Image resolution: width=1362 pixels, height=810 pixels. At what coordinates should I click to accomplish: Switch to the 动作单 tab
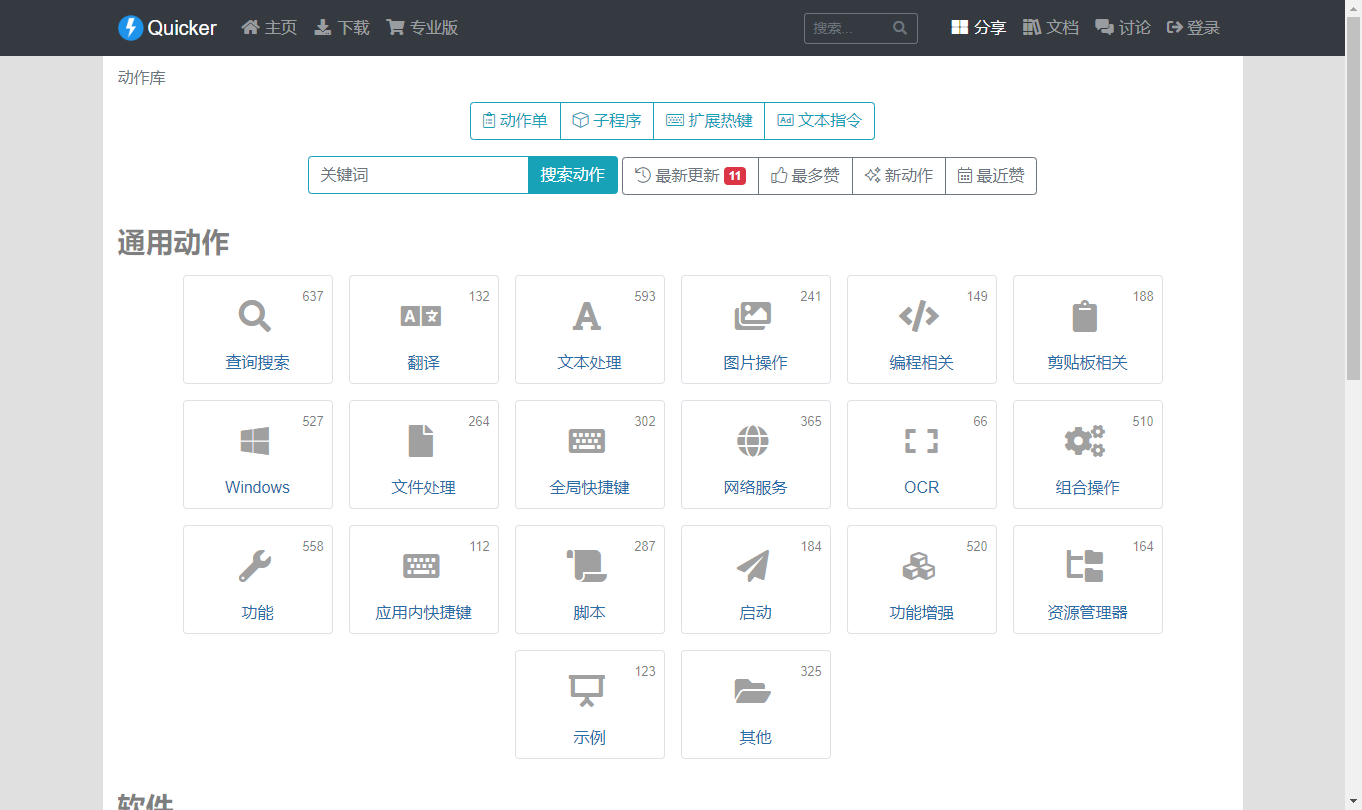coord(515,121)
